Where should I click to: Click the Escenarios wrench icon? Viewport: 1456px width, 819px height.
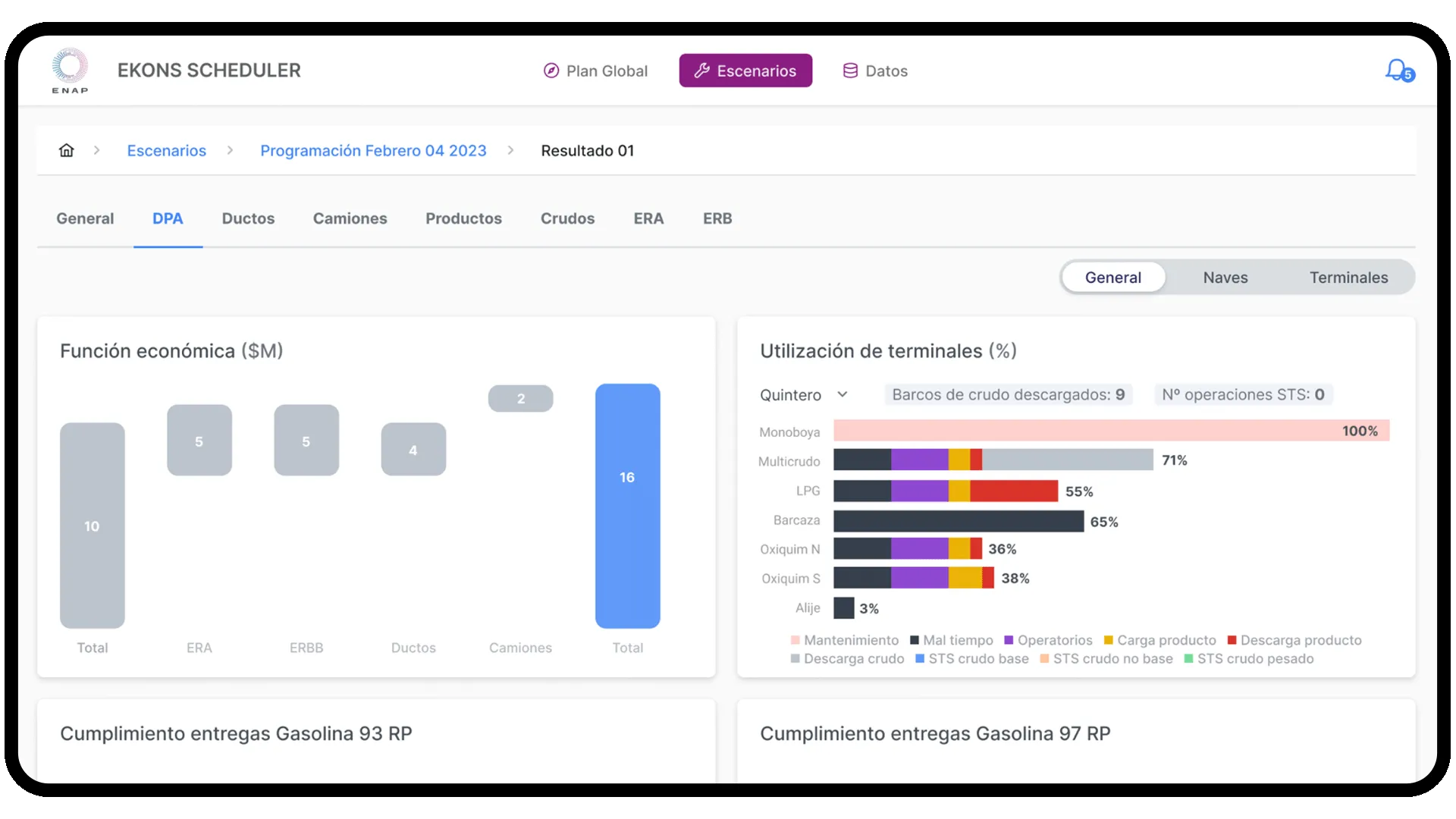(x=702, y=71)
